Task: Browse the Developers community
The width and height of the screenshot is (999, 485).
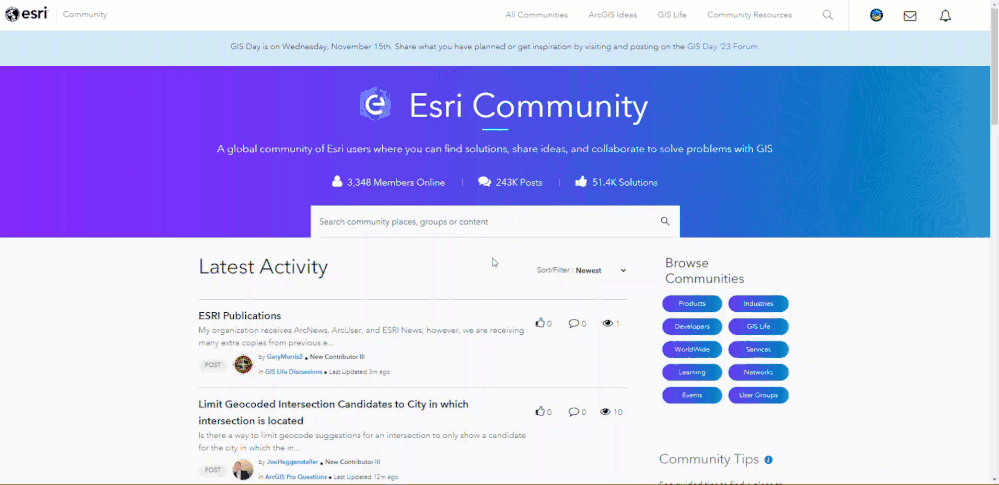Action: pos(692,326)
